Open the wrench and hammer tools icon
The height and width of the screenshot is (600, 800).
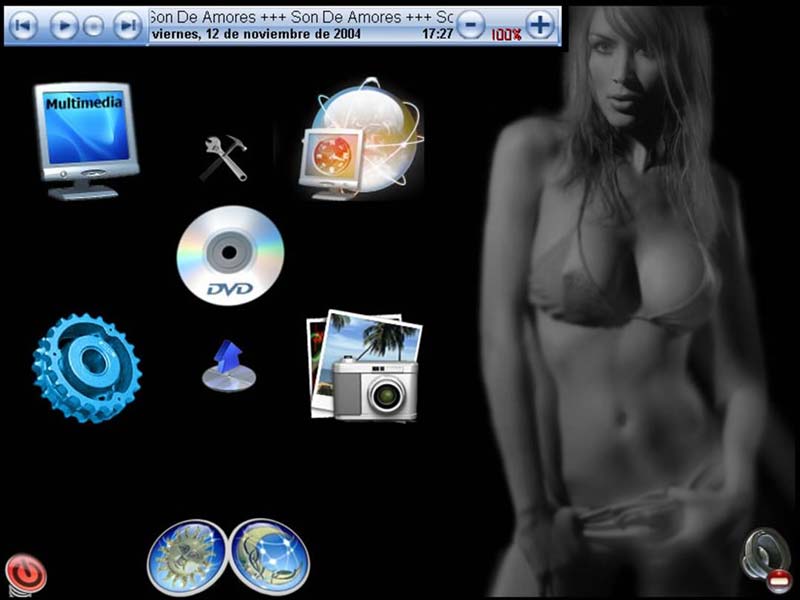224,158
